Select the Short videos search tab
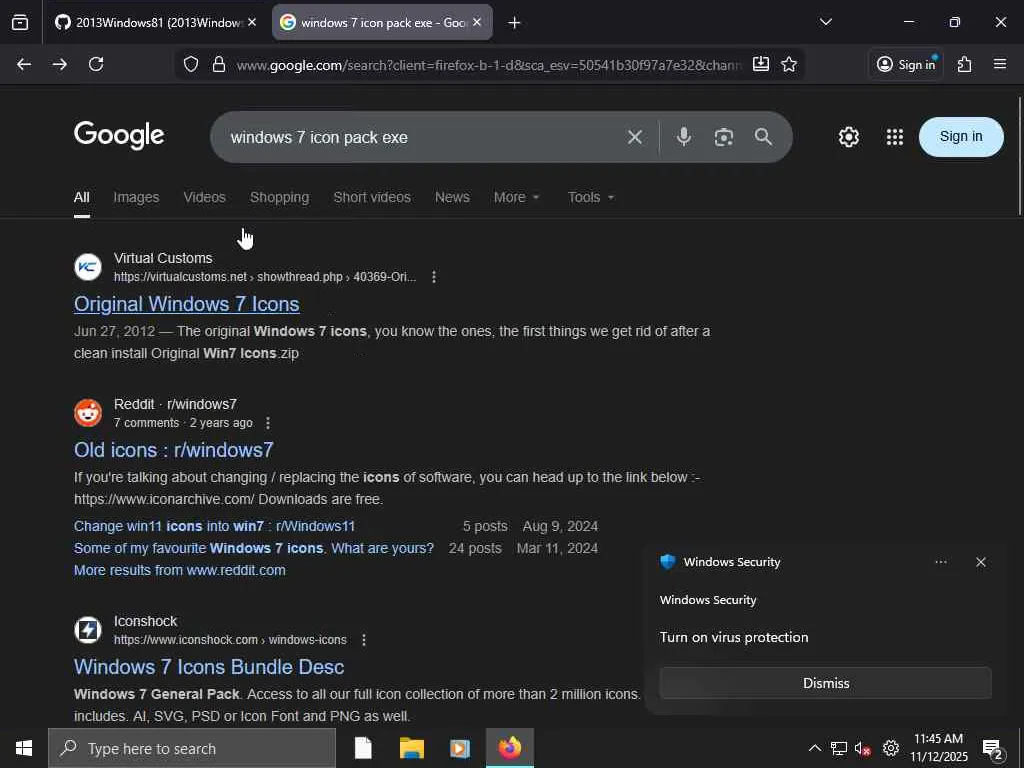Image resolution: width=1024 pixels, height=768 pixels. (372, 197)
